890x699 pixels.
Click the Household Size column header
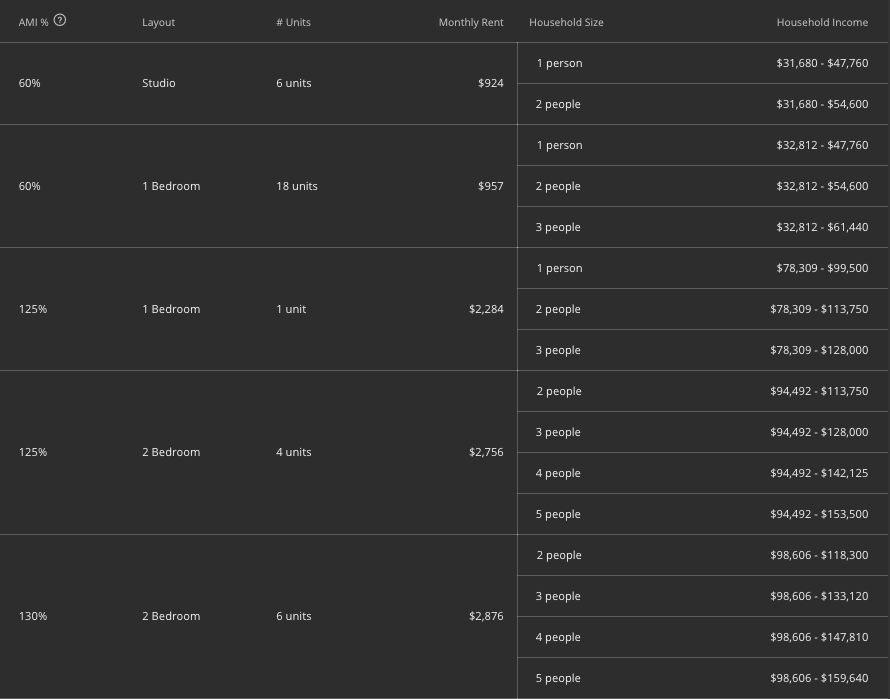(566, 22)
